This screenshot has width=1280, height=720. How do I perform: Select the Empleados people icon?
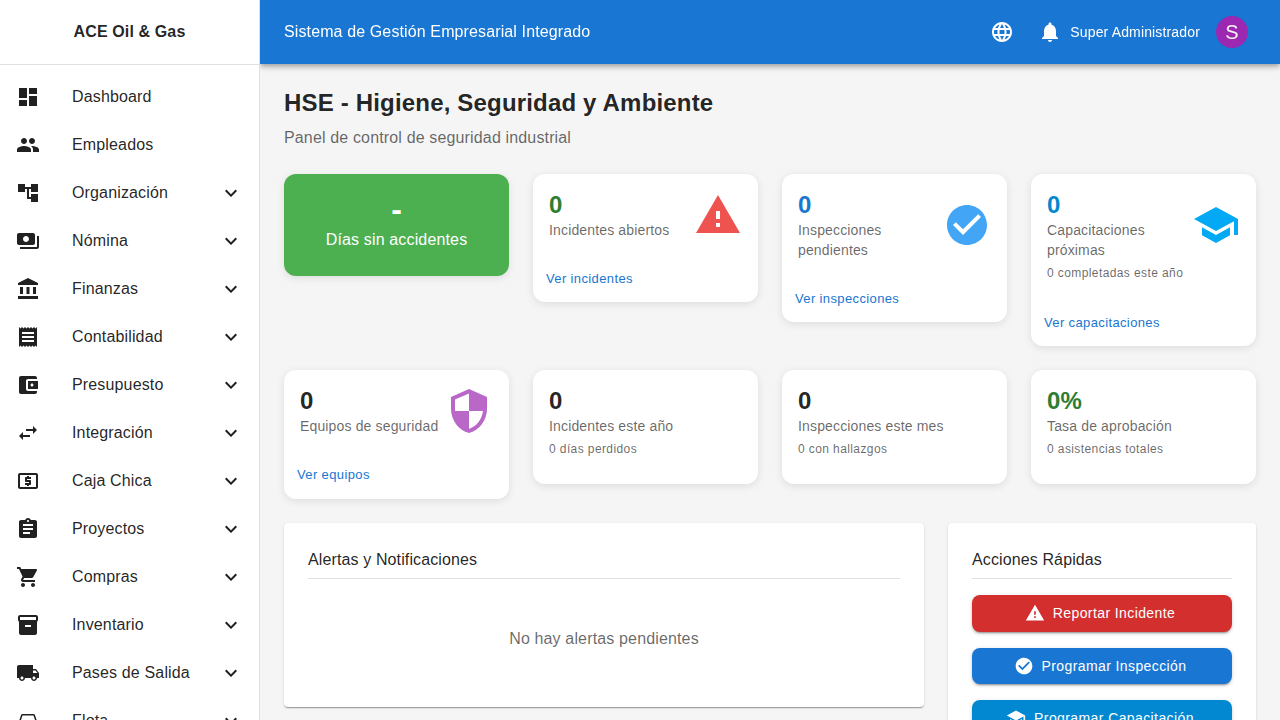pos(28,144)
